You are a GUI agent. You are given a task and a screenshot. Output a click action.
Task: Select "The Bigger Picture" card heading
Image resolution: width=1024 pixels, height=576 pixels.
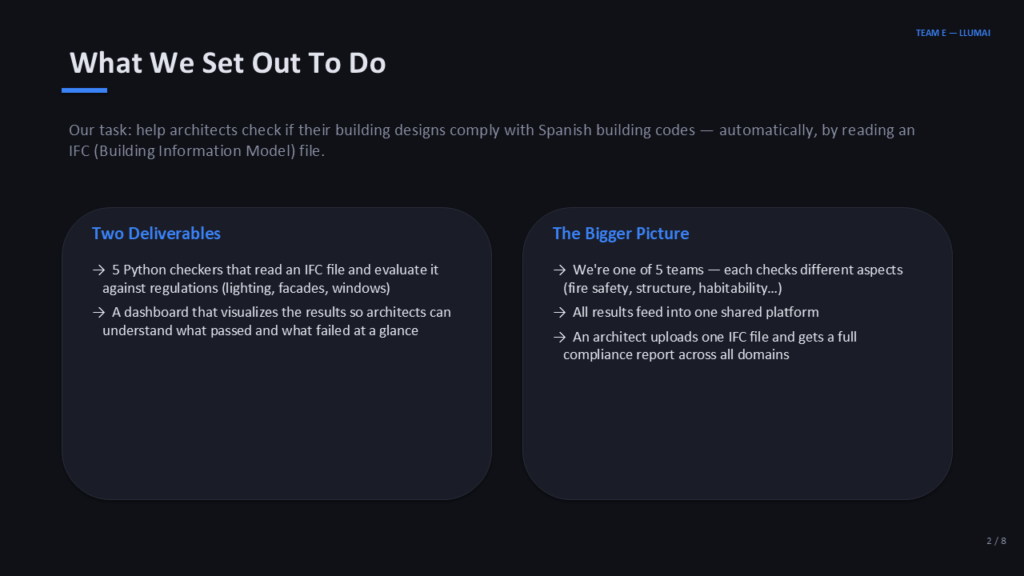[620, 233]
